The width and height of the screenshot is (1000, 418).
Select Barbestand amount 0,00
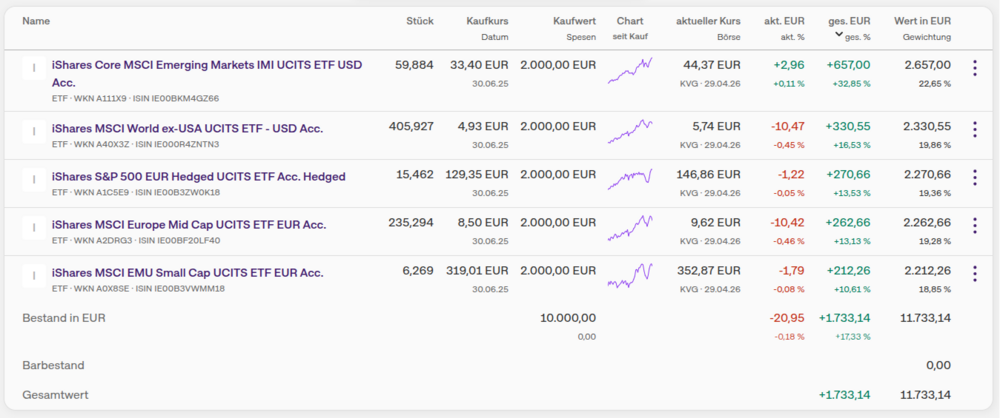[x=938, y=366]
